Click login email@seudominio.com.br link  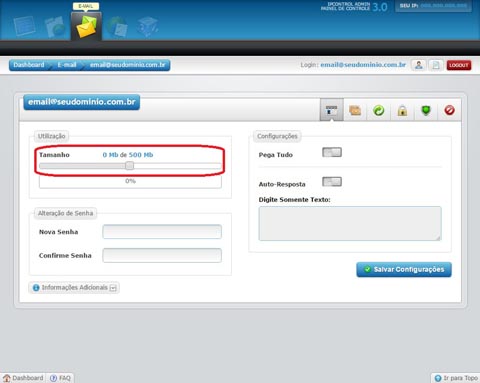363,65
